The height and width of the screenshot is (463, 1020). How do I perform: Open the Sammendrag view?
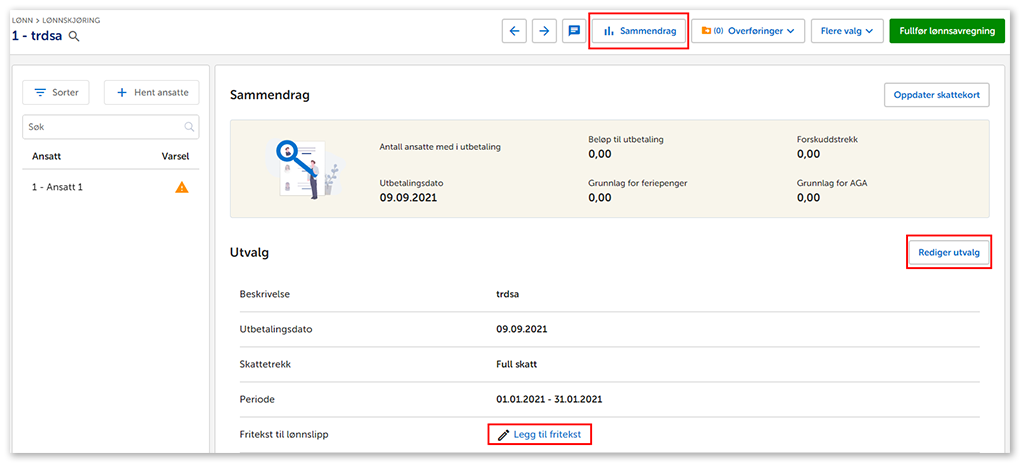point(639,31)
